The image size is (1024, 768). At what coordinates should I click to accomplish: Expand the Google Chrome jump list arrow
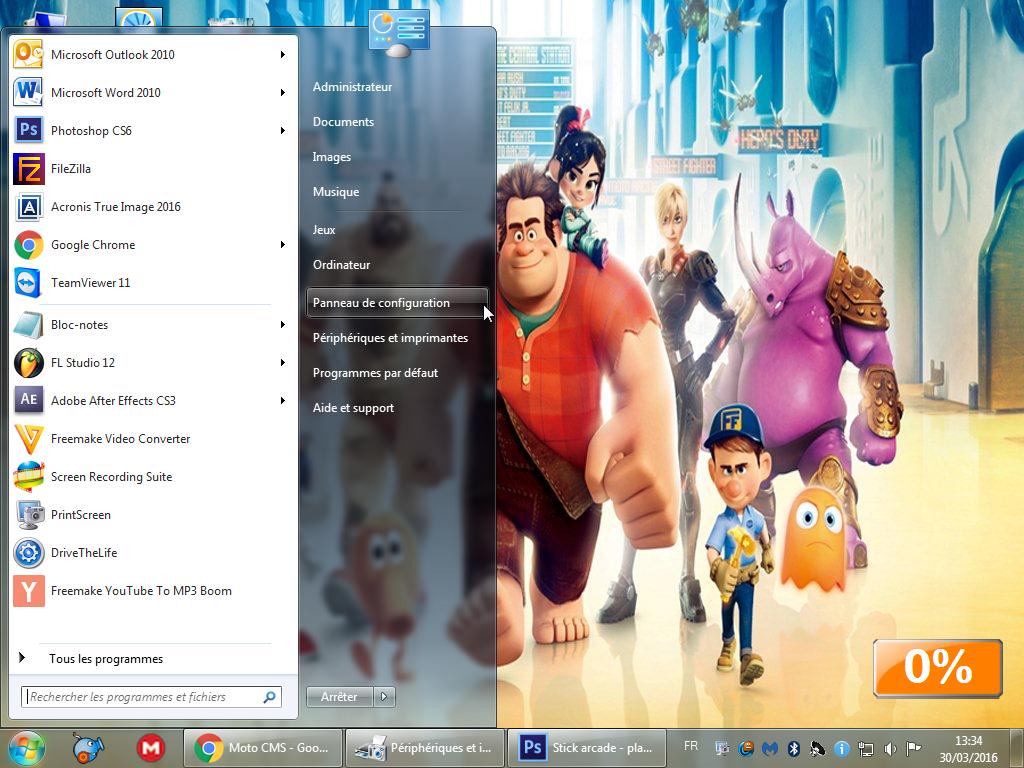[x=283, y=245]
